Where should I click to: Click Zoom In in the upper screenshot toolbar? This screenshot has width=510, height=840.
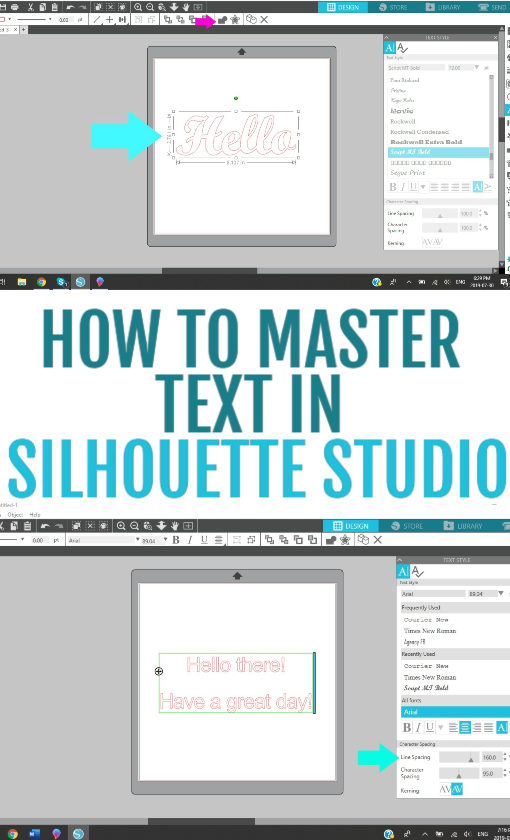[x=138, y=7]
